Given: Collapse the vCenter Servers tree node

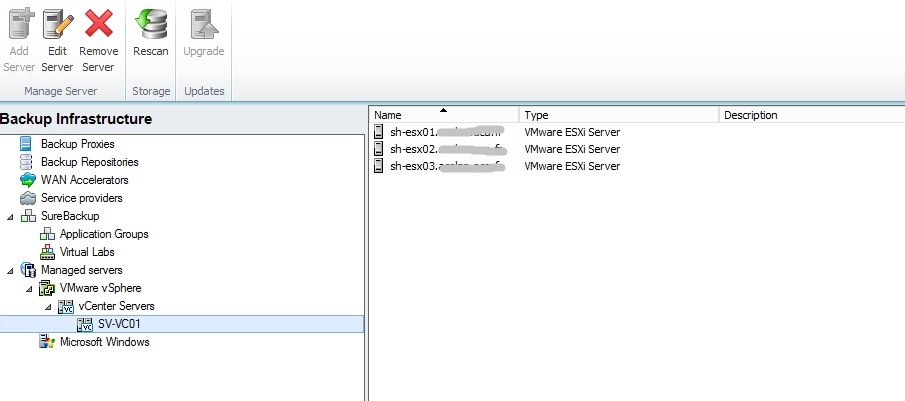Looking at the screenshot, I should [x=48, y=306].
